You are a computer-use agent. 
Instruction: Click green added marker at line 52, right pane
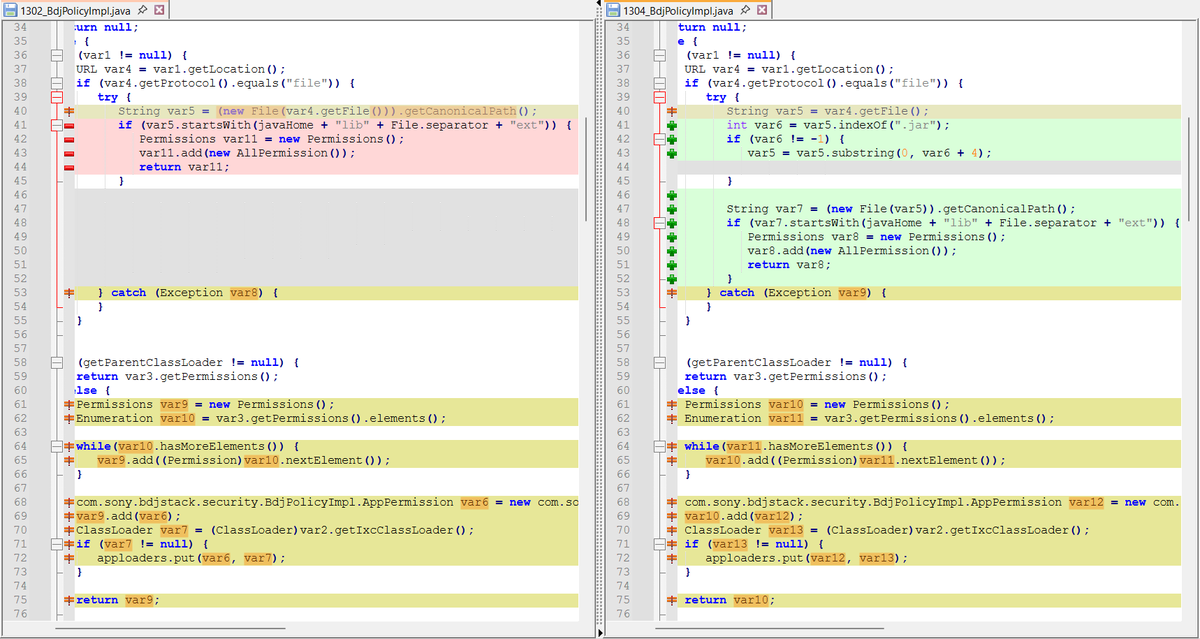(673, 279)
